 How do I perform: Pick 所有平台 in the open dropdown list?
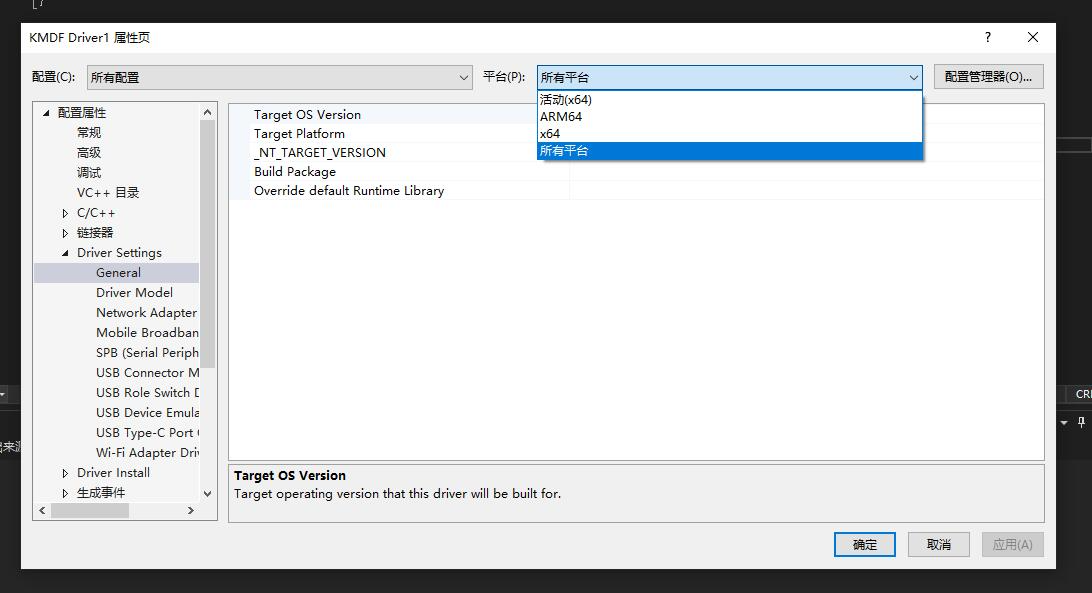pyautogui.click(x=565, y=151)
